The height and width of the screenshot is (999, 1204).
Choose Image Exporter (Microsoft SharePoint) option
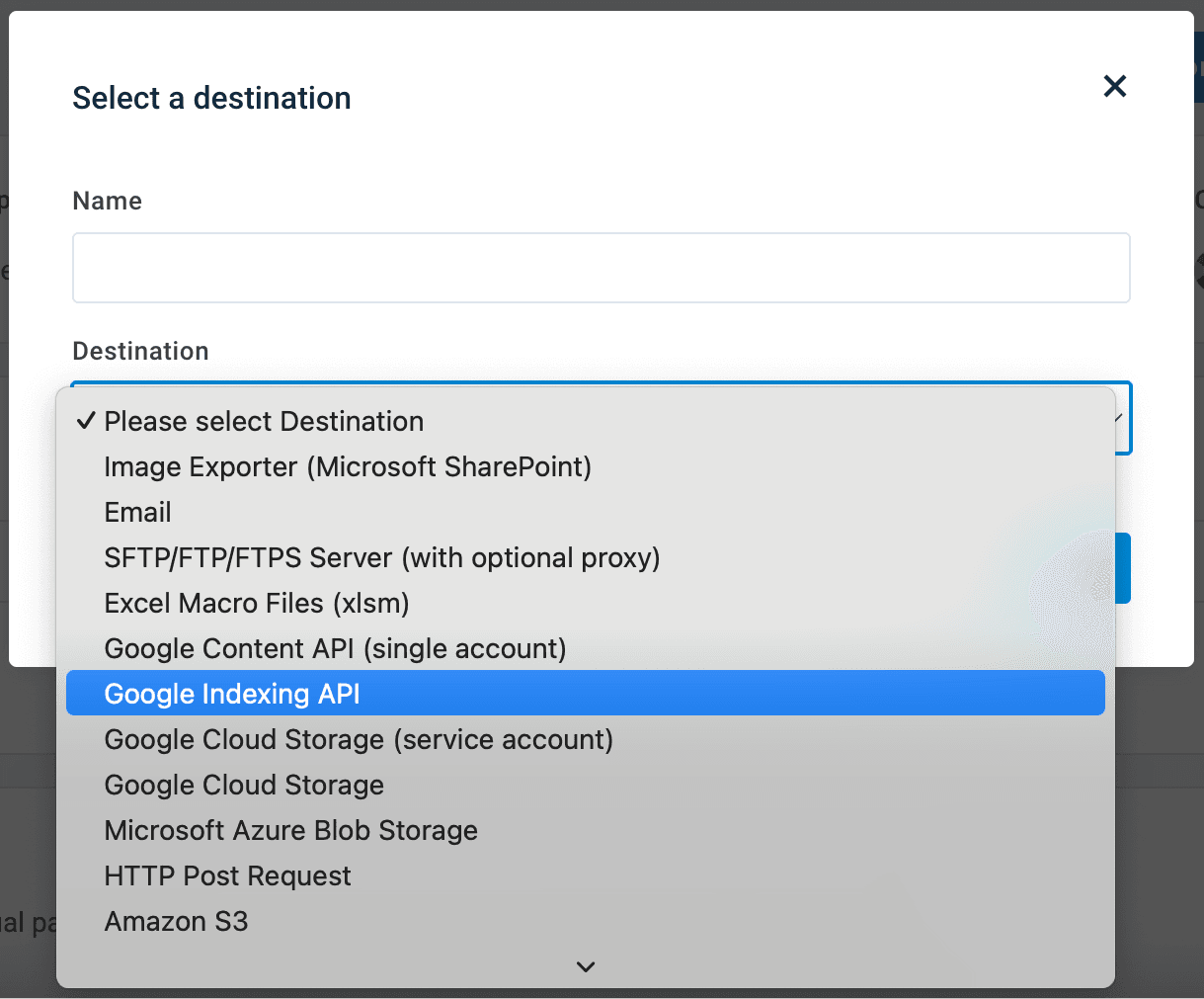pos(348,467)
